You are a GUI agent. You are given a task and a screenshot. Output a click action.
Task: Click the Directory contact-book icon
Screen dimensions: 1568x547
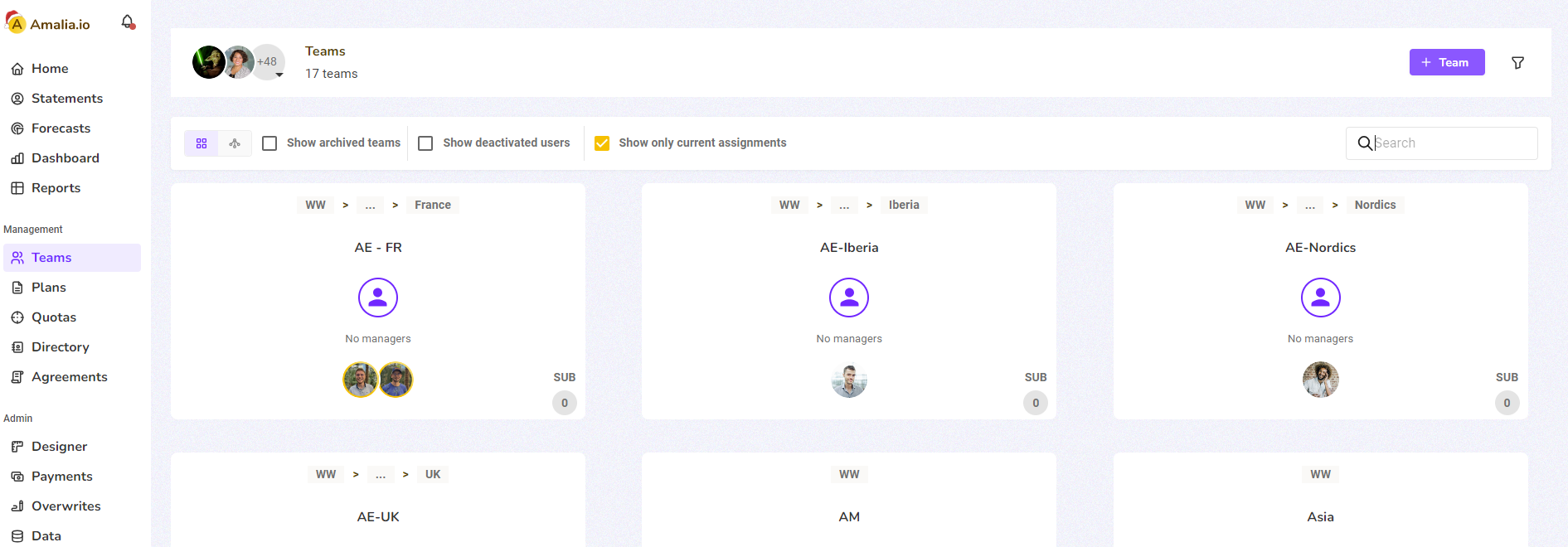pos(17,347)
